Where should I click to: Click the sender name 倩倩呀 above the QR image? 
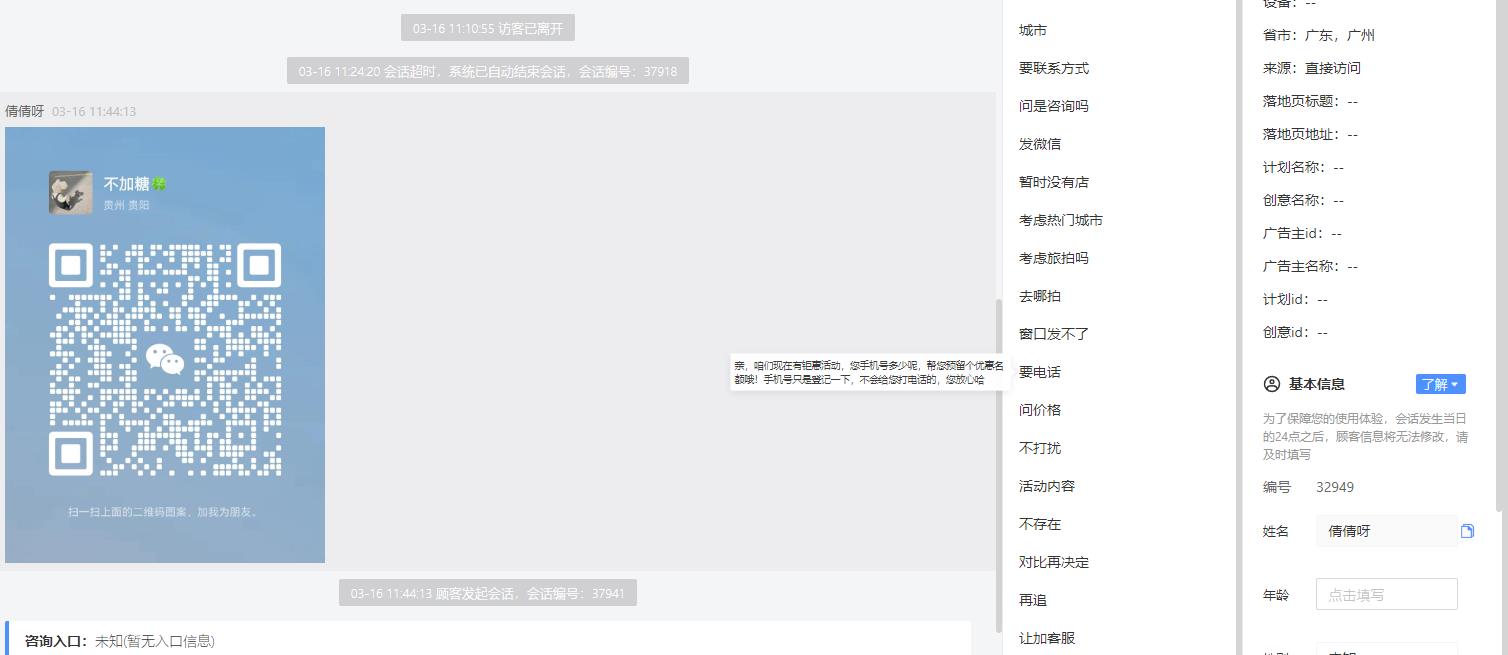[25, 111]
